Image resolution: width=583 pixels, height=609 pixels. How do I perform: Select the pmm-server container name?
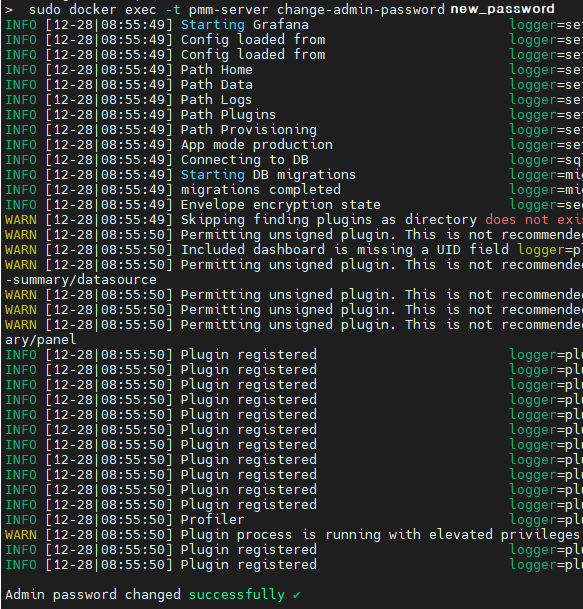pyautogui.click(x=228, y=9)
